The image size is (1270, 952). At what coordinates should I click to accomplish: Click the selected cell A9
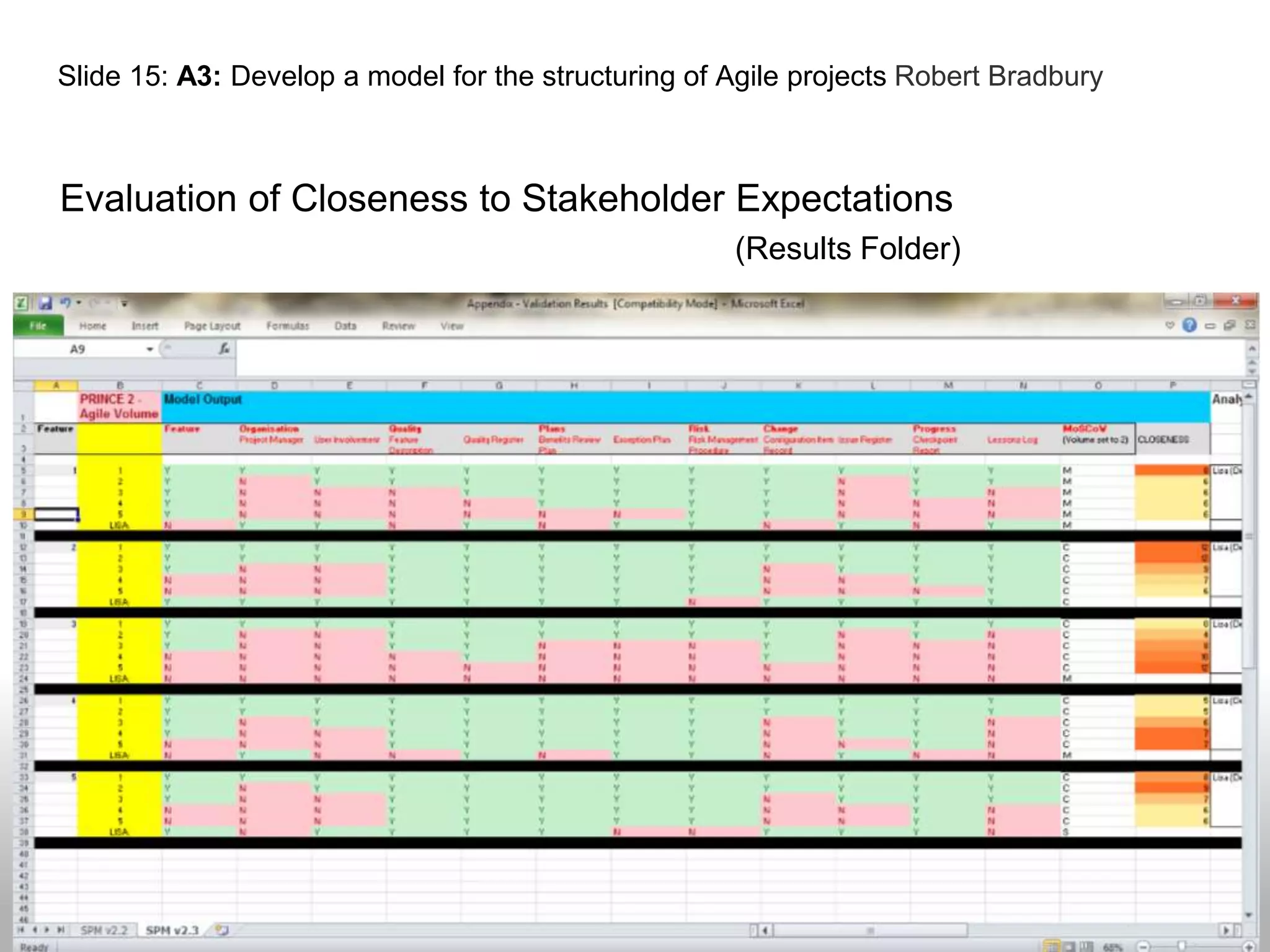pyautogui.click(x=56, y=514)
